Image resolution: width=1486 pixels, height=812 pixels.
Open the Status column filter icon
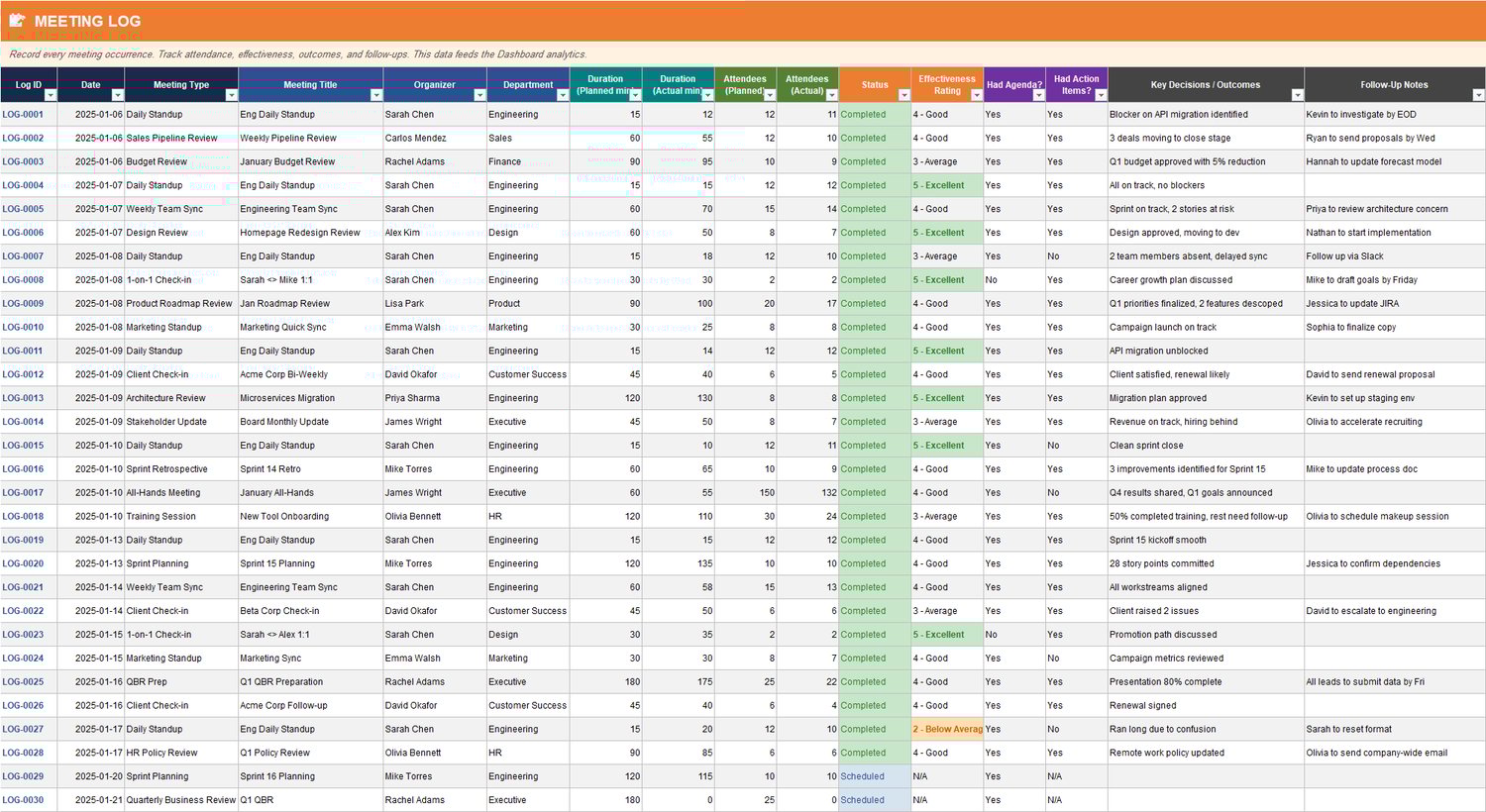pos(902,93)
